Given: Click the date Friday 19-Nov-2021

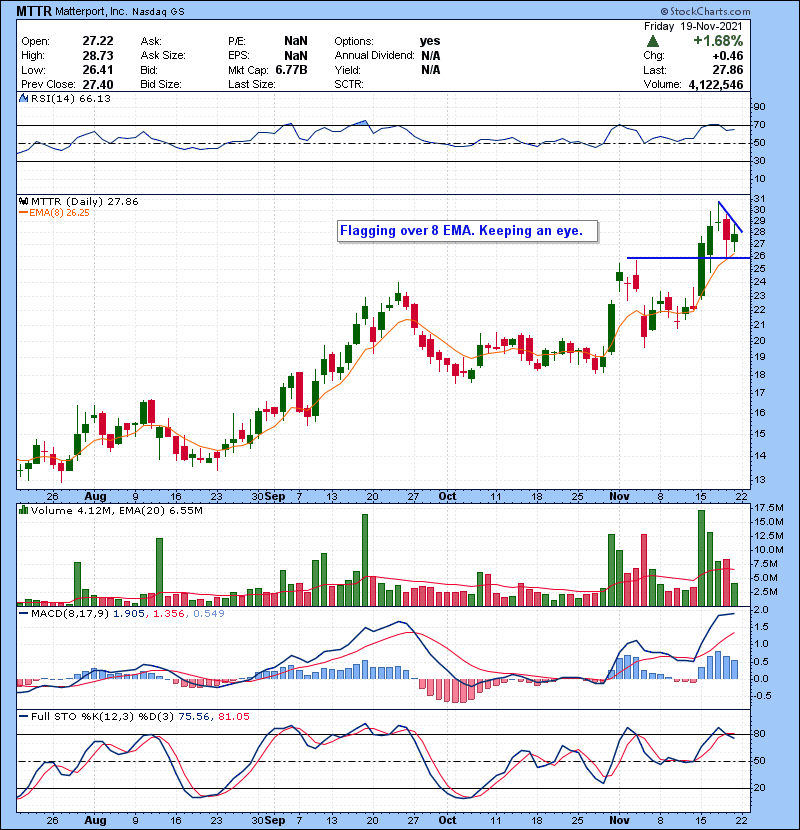Looking at the screenshot, I should click(693, 26).
